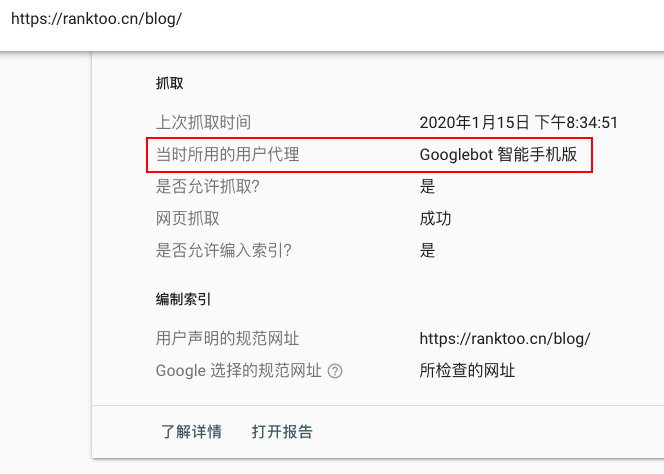This screenshot has height=474, width=664.
Task: Click the 用户声明的规范网址 label
Action: (x=227, y=338)
